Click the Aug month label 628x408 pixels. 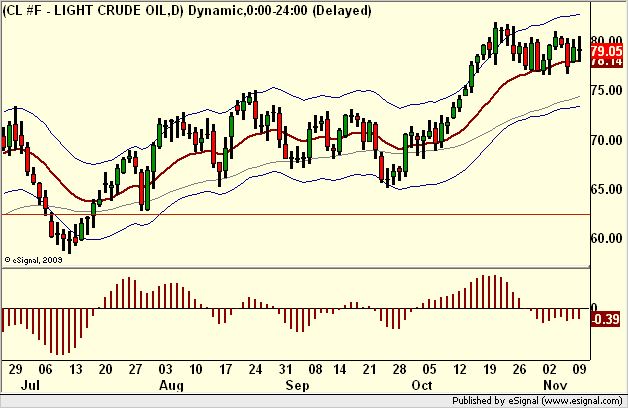pyautogui.click(x=171, y=385)
